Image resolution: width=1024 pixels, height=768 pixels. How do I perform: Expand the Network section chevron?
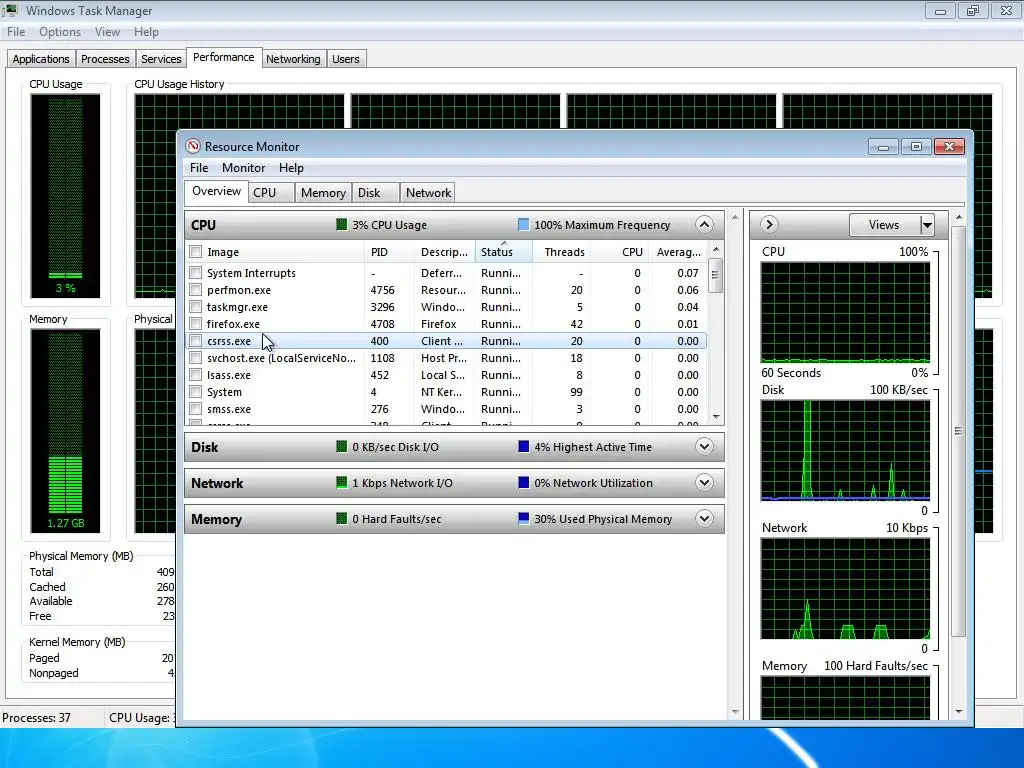click(704, 483)
